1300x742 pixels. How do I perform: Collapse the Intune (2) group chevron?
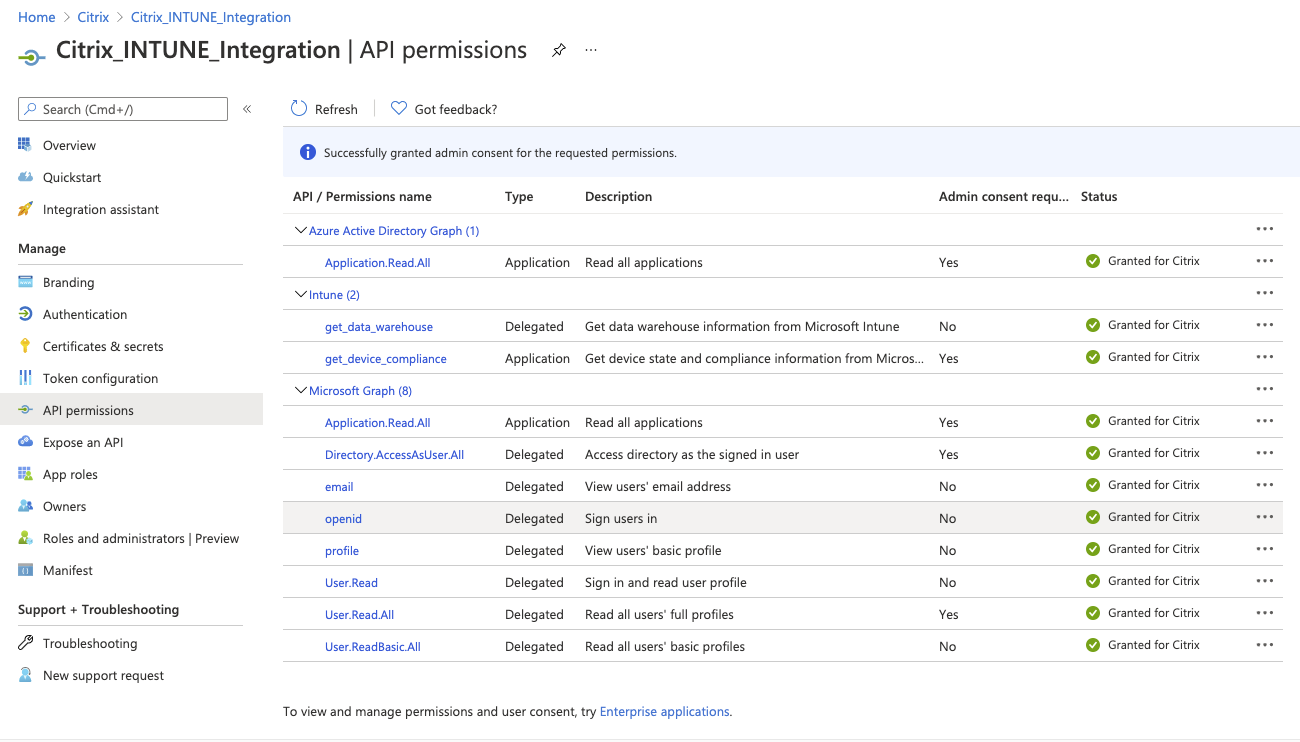(300, 294)
